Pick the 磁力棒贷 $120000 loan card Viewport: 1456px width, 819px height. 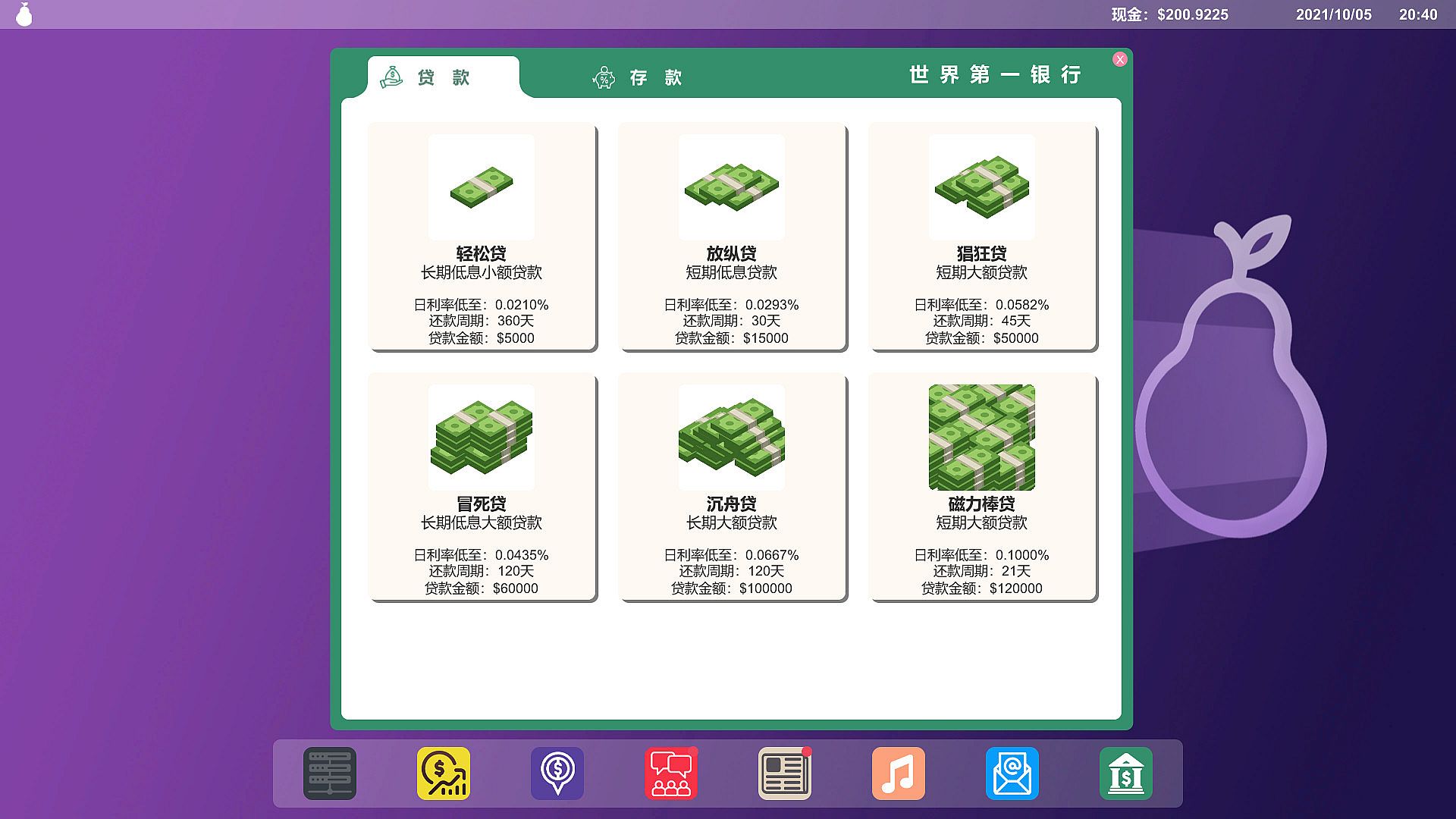(982, 487)
